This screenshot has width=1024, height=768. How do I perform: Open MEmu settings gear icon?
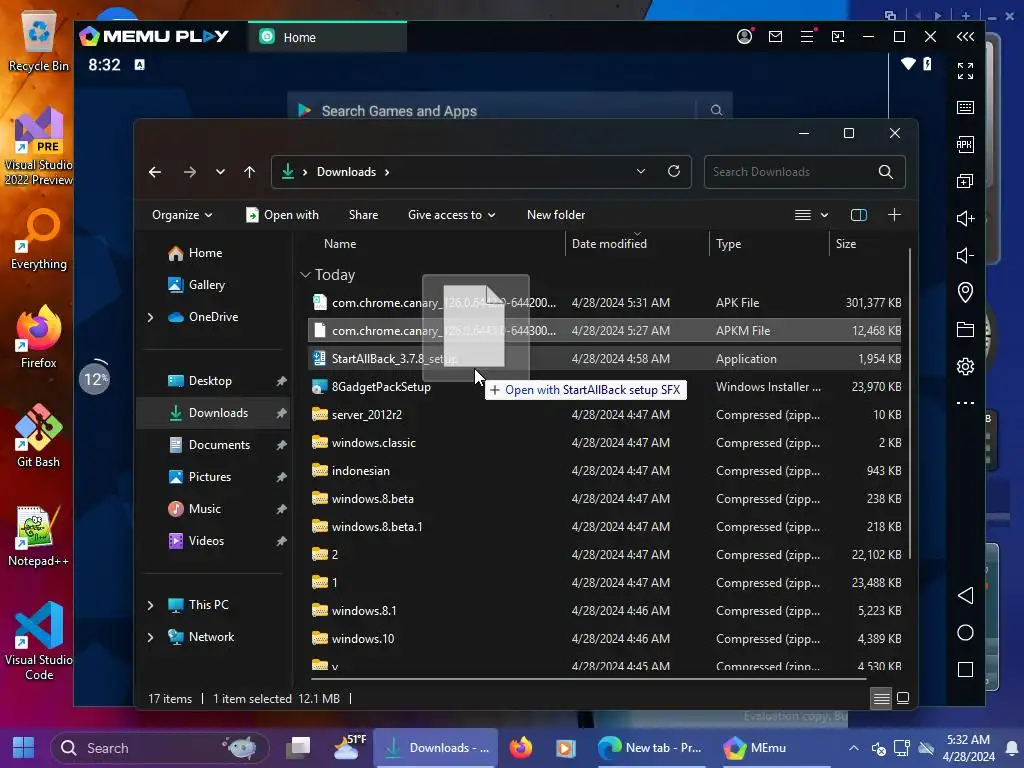click(x=965, y=366)
